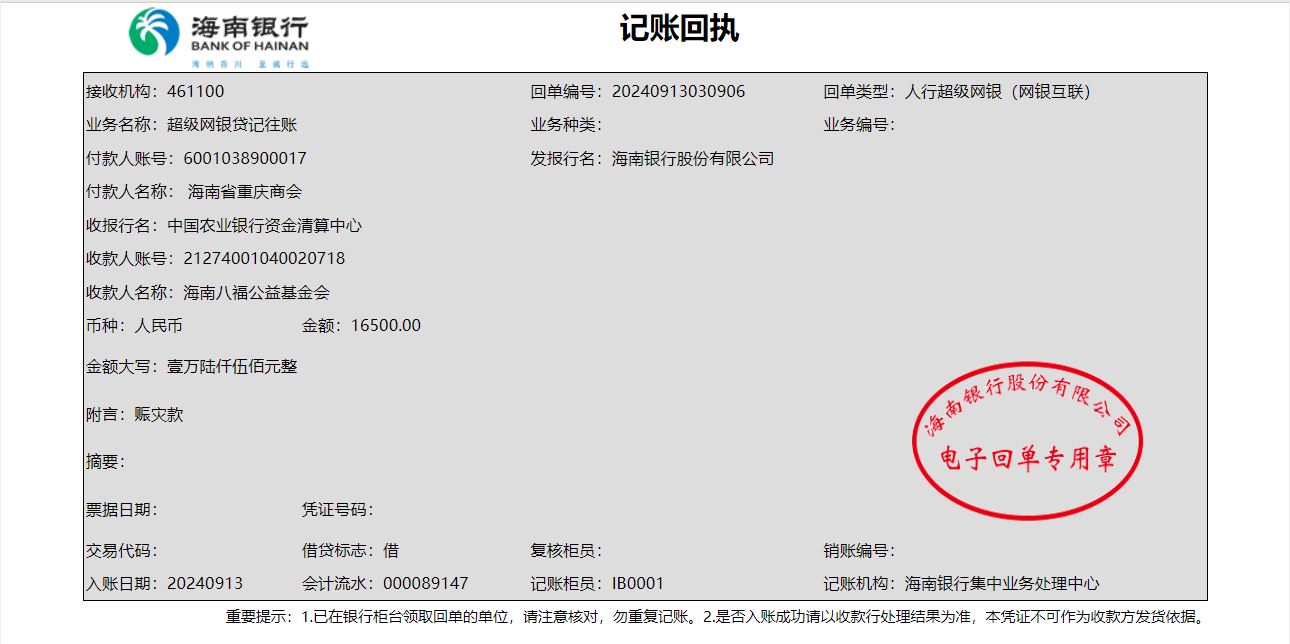Click the red electronic receipt stamp
The width and height of the screenshot is (1290, 644).
[x=1027, y=441]
